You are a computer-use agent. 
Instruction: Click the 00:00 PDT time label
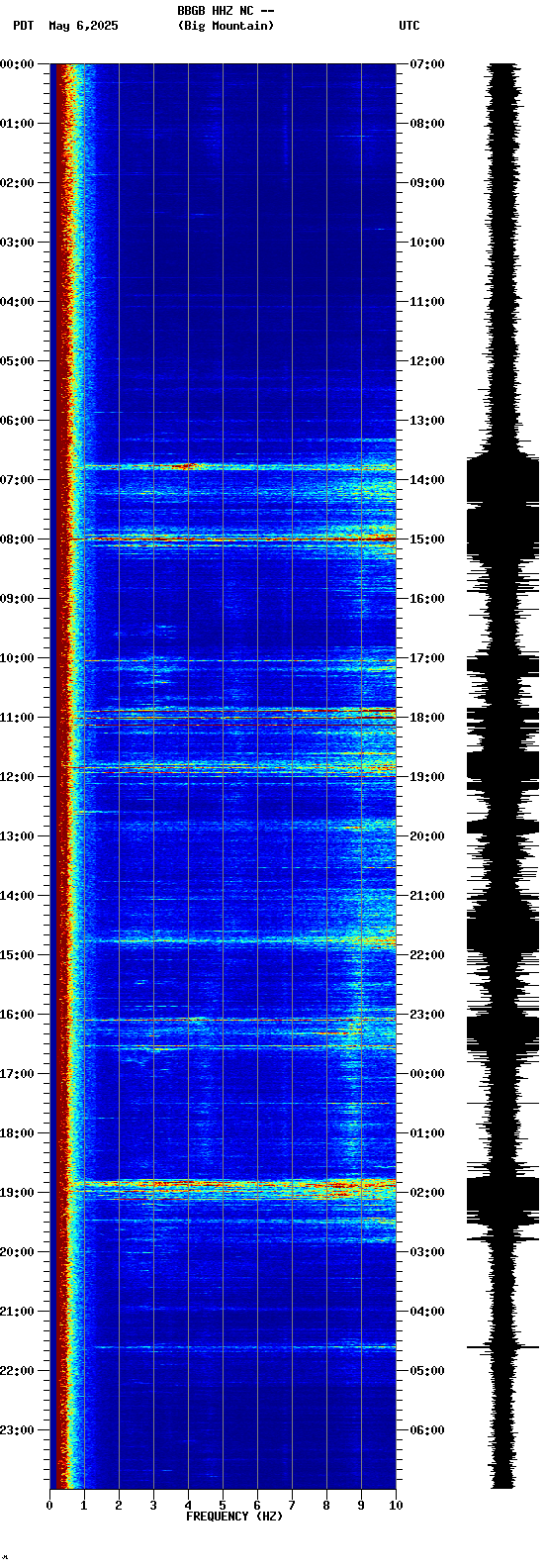(17, 64)
